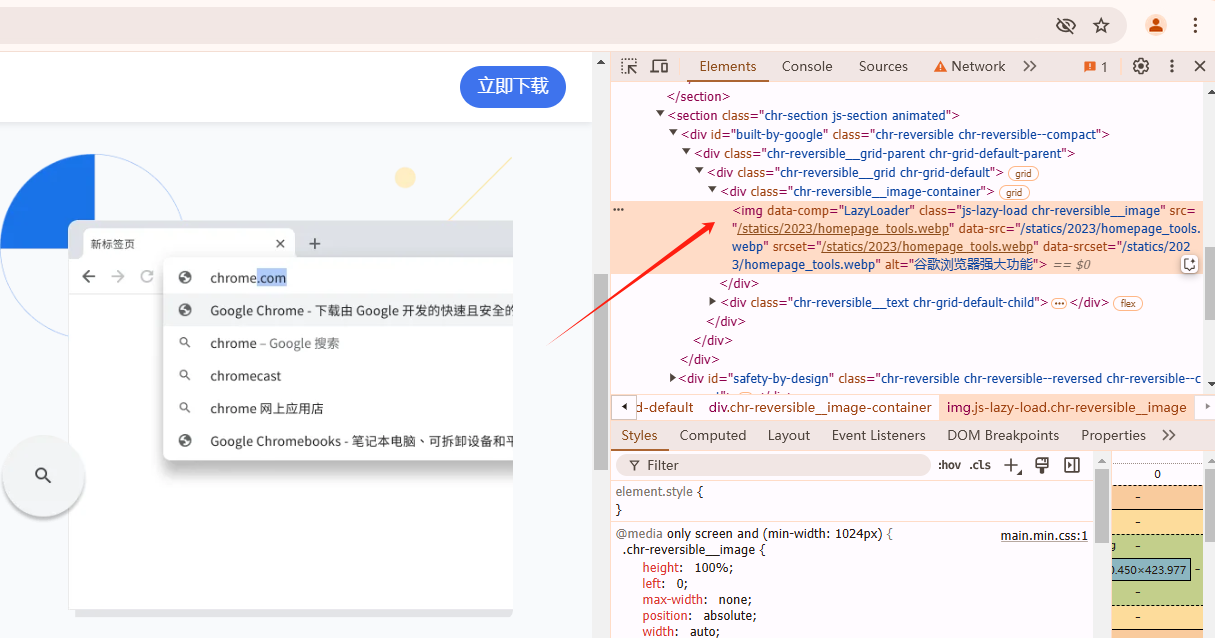Click the new style rule plus icon

click(x=1013, y=465)
